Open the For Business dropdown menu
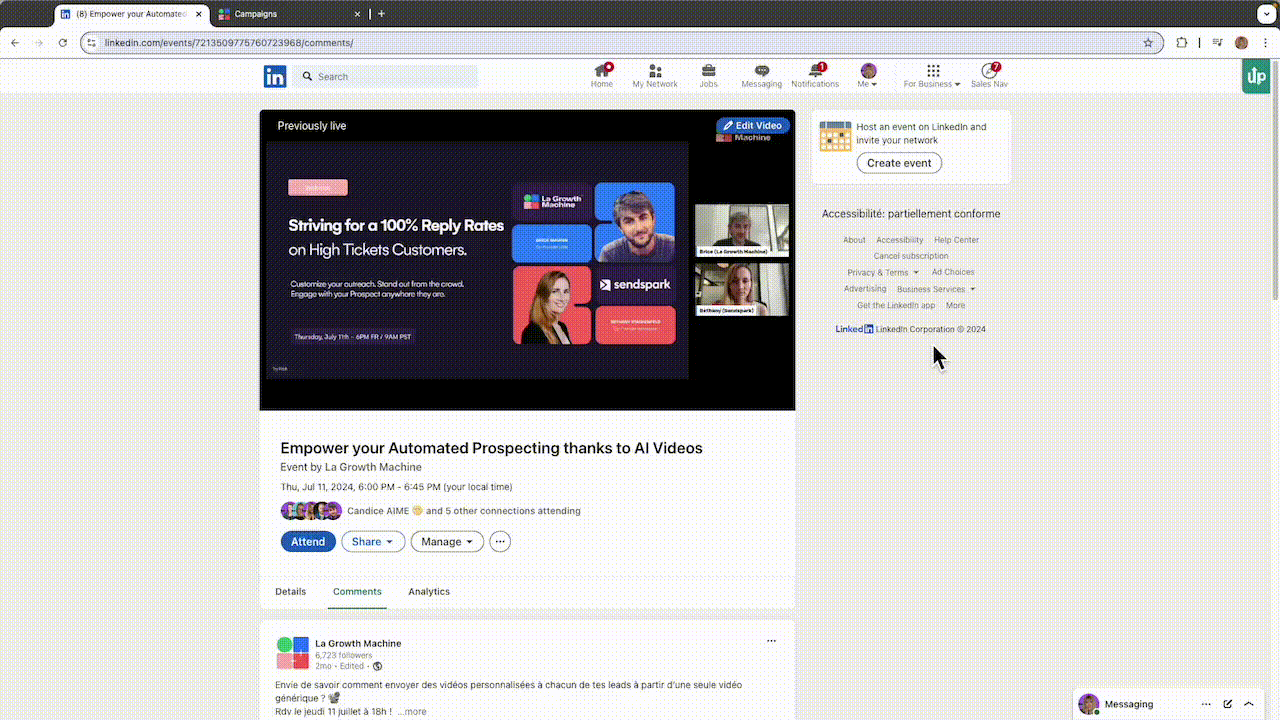 932,76
